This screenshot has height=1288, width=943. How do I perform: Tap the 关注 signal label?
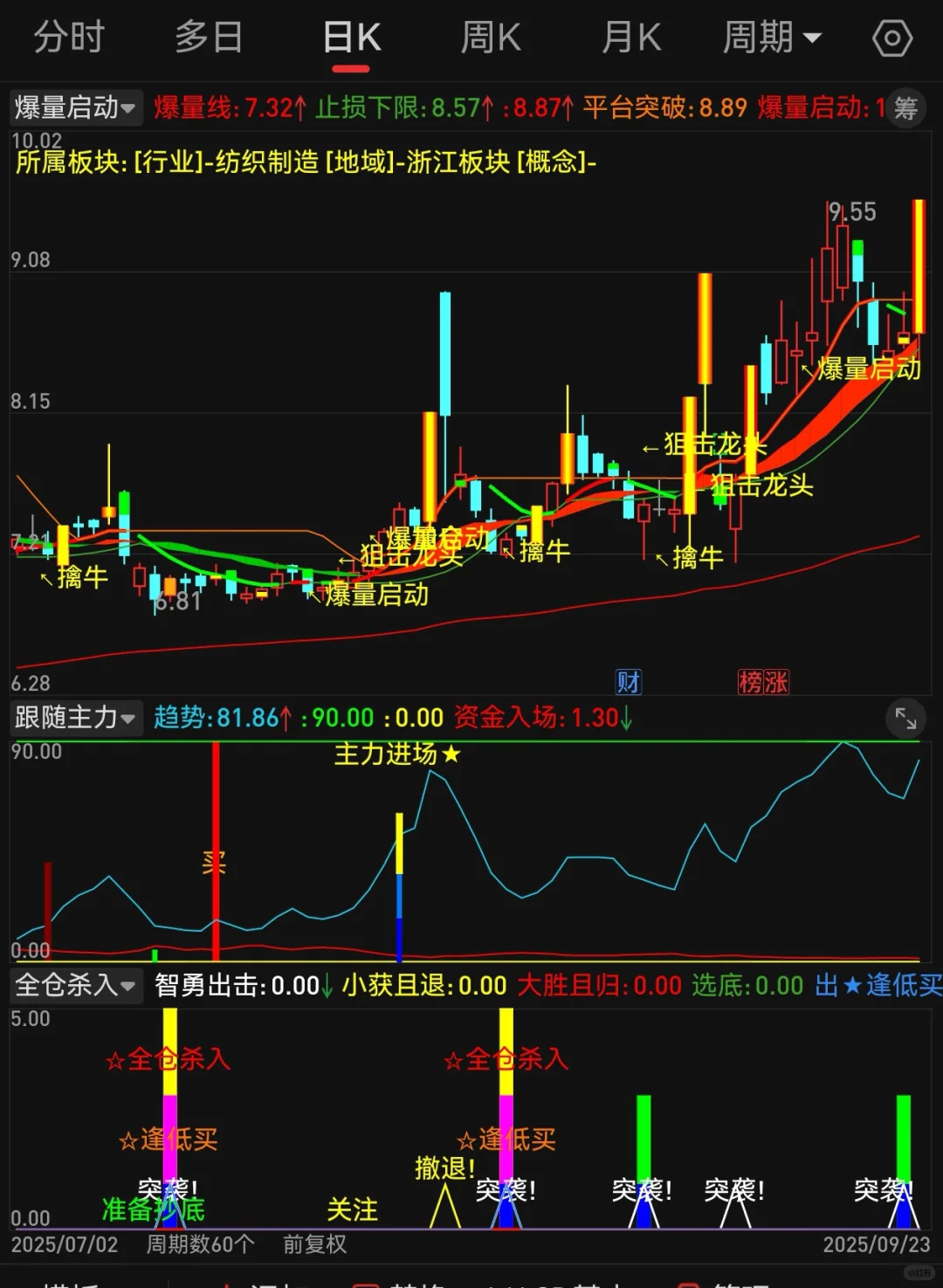[x=353, y=1209]
